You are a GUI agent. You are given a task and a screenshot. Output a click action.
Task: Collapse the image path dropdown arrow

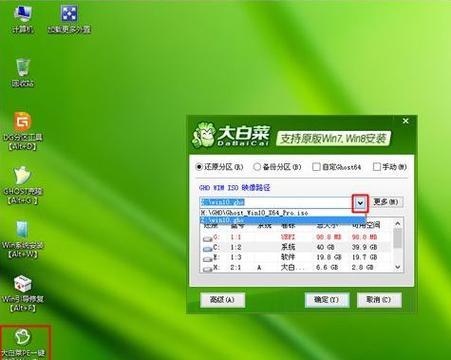tap(360, 203)
